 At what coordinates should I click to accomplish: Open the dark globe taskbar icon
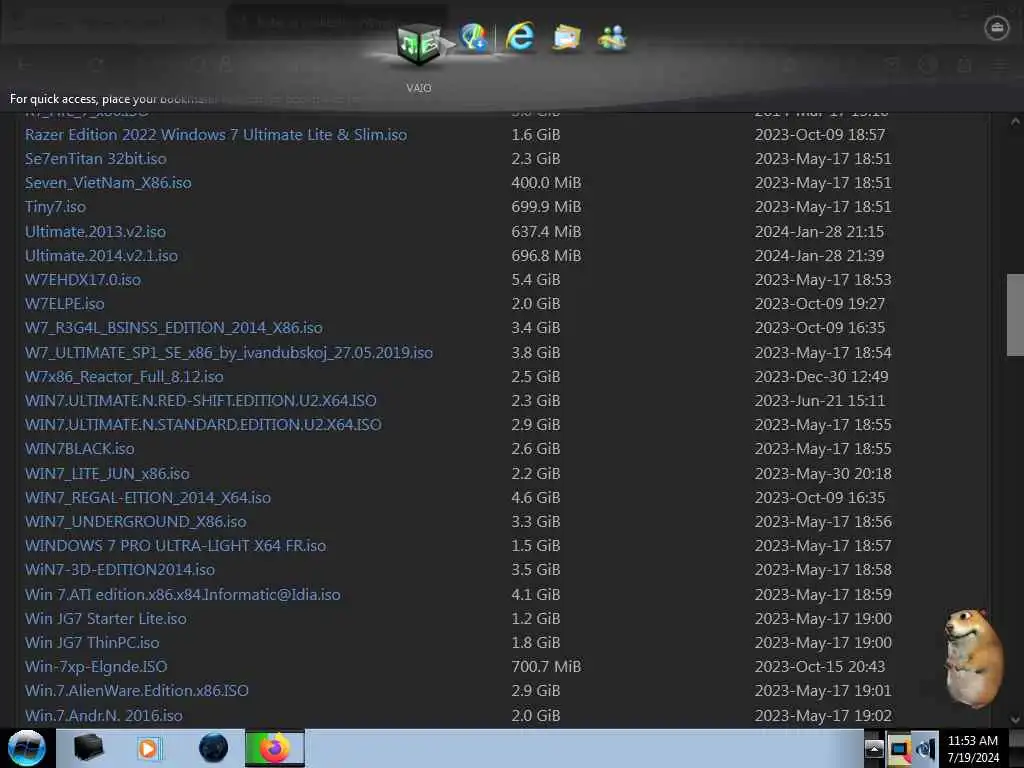point(214,748)
